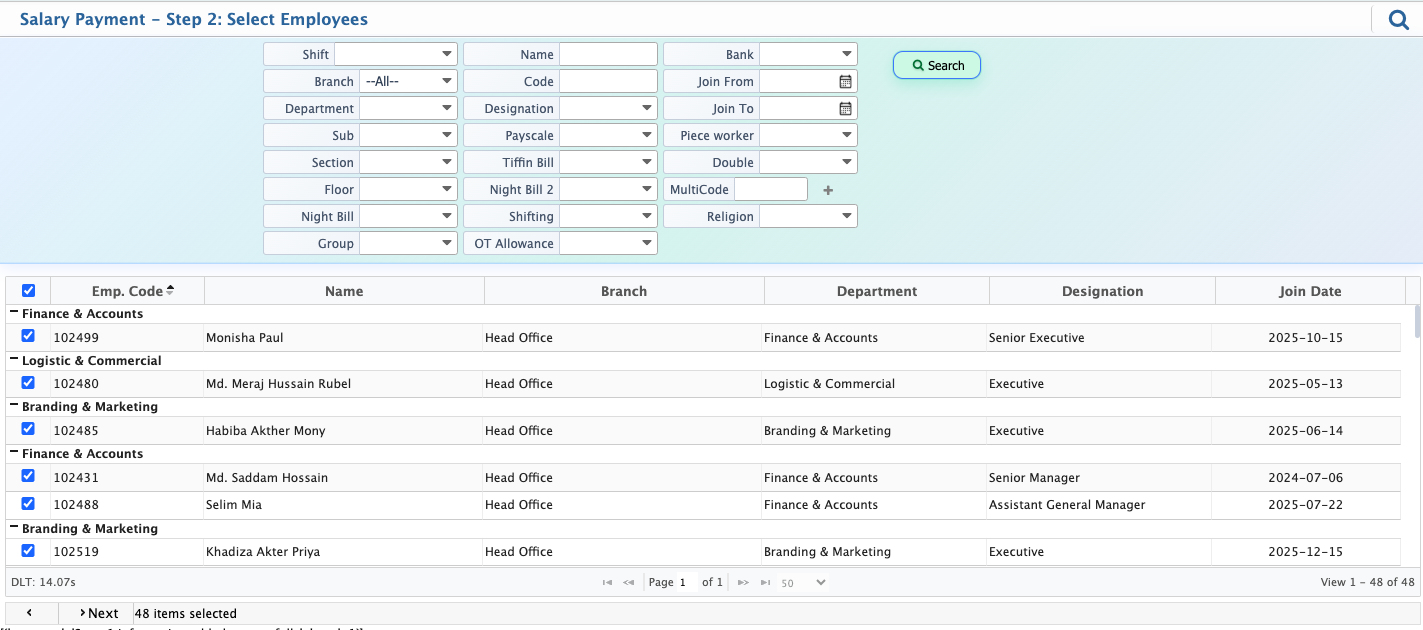Click the green Search button

click(x=937, y=65)
